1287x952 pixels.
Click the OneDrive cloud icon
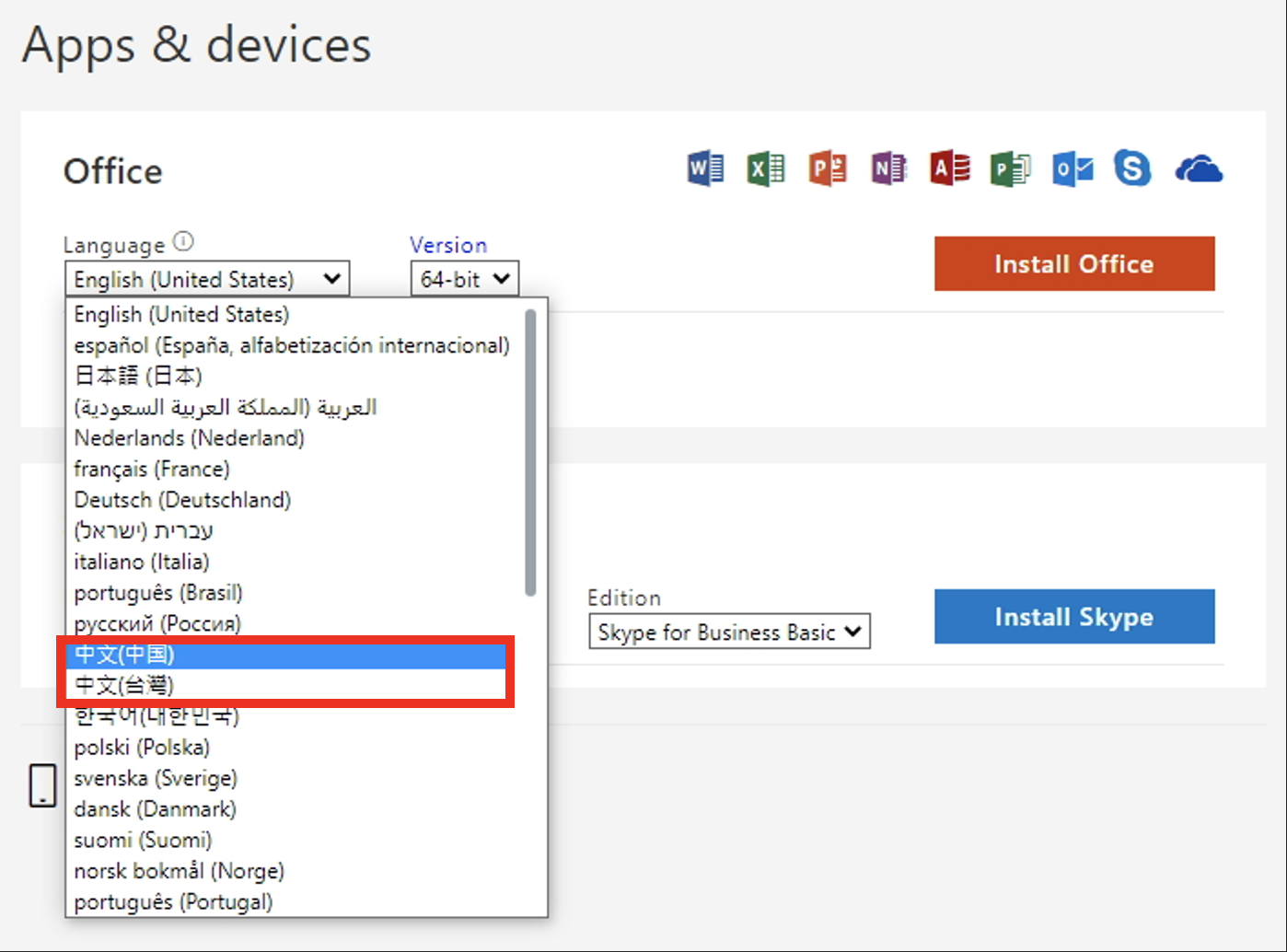[1199, 169]
